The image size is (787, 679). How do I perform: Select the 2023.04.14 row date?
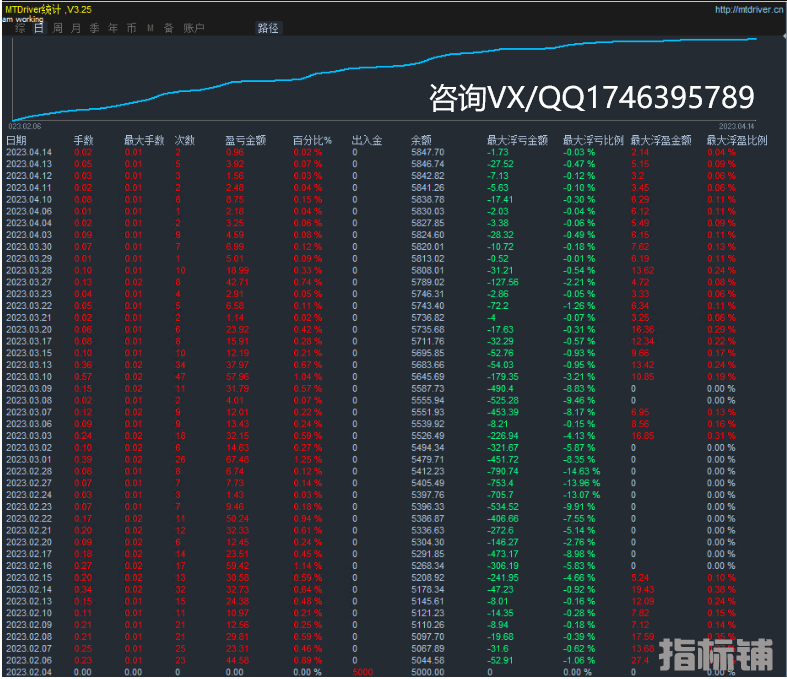tap(28, 152)
